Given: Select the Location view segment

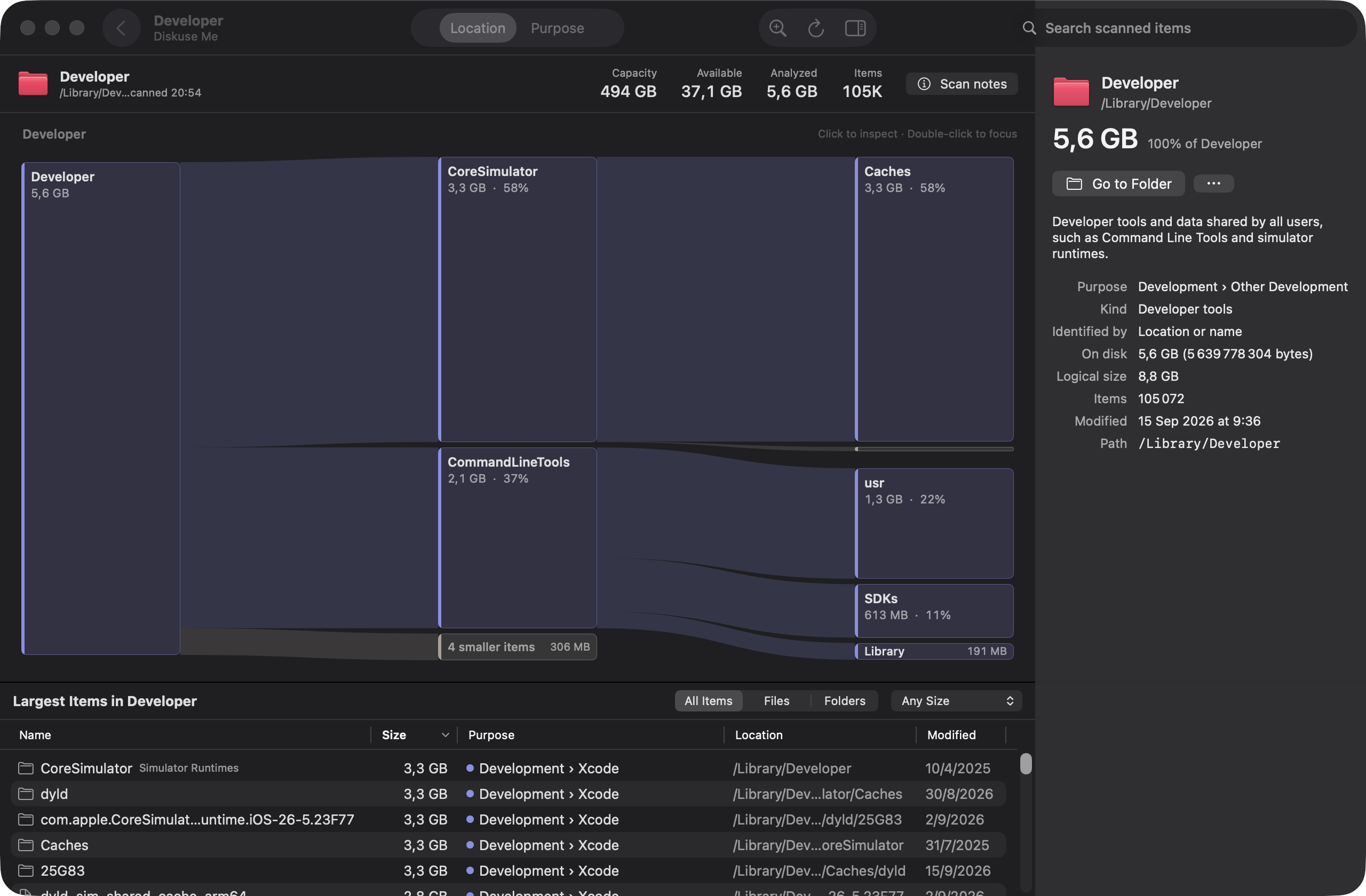Looking at the screenshot, I should [478, 28].
